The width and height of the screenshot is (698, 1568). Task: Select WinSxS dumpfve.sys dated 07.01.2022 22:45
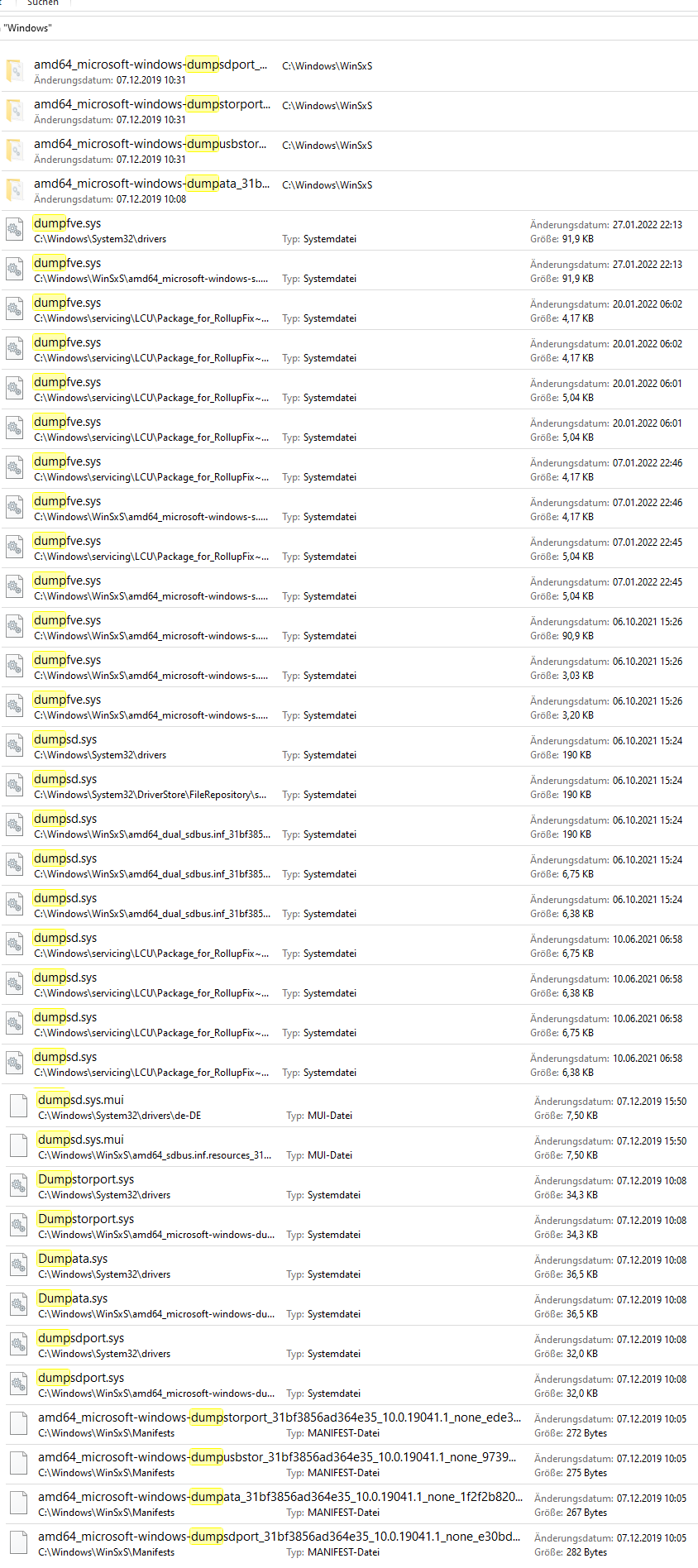[x=67, y=581]
